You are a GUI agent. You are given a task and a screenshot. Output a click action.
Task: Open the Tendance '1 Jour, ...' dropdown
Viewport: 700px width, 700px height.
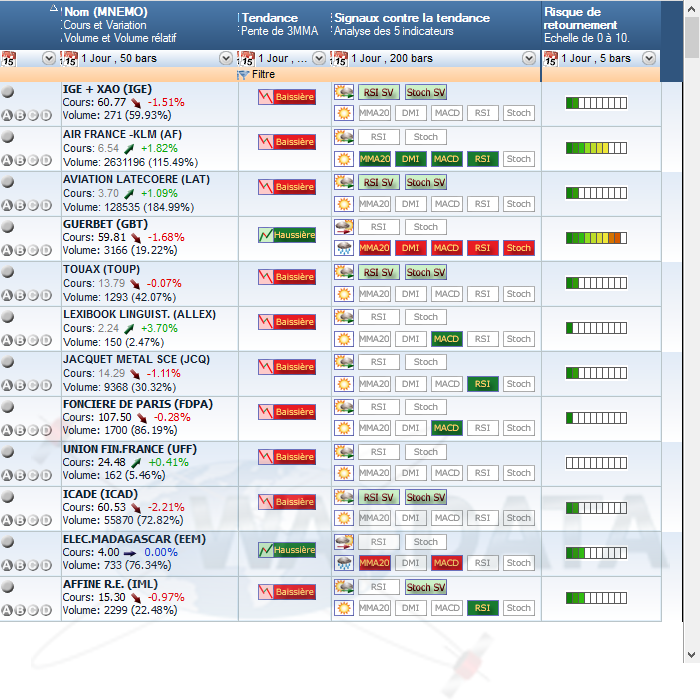[x=319, y=58]
